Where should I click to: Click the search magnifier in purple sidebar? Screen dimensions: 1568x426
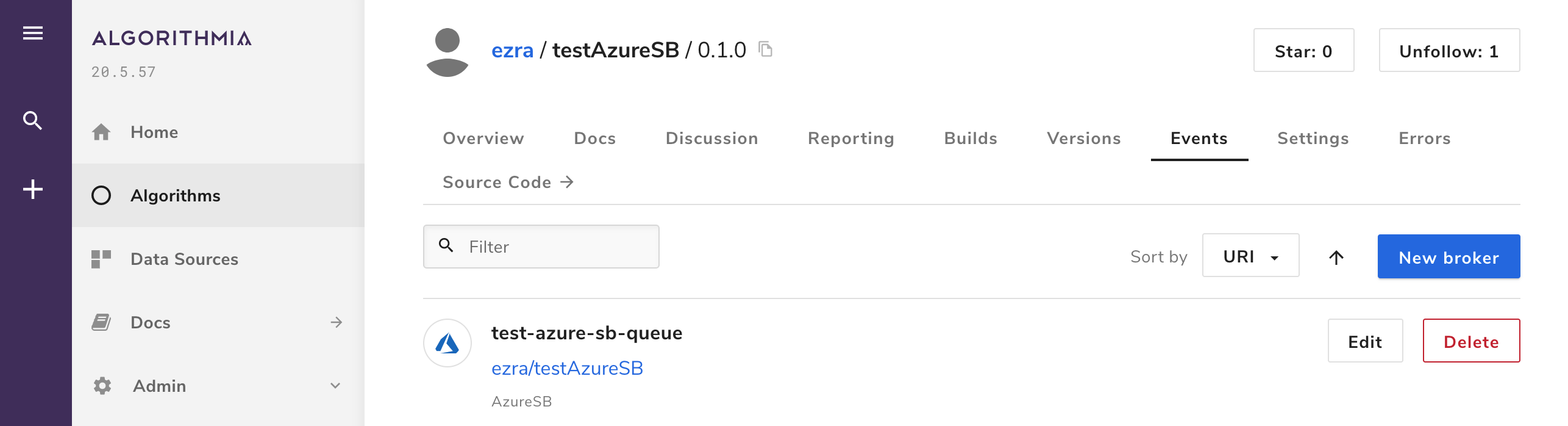[32, 120]
